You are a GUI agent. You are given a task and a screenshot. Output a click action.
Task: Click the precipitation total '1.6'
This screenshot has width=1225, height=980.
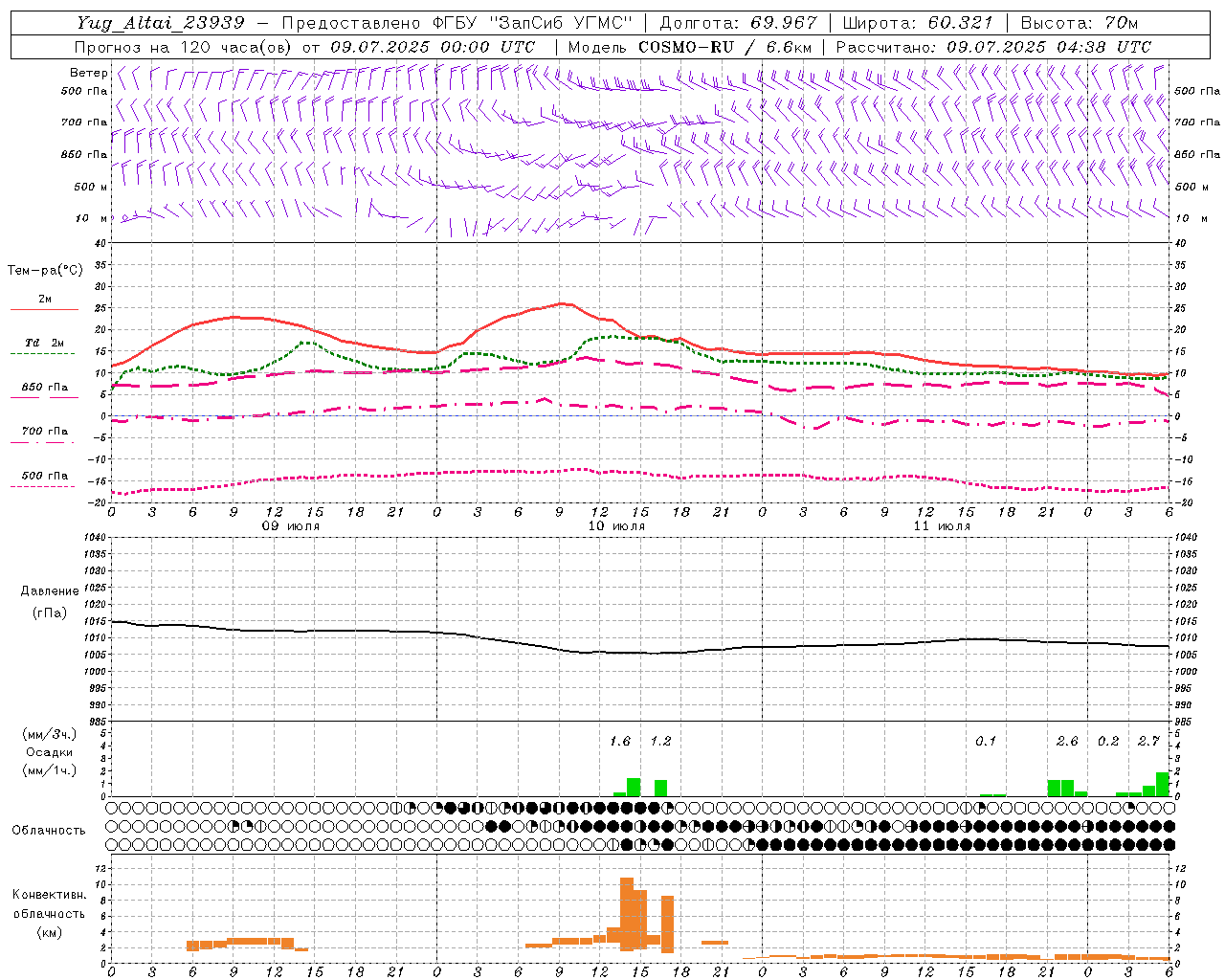619,741
